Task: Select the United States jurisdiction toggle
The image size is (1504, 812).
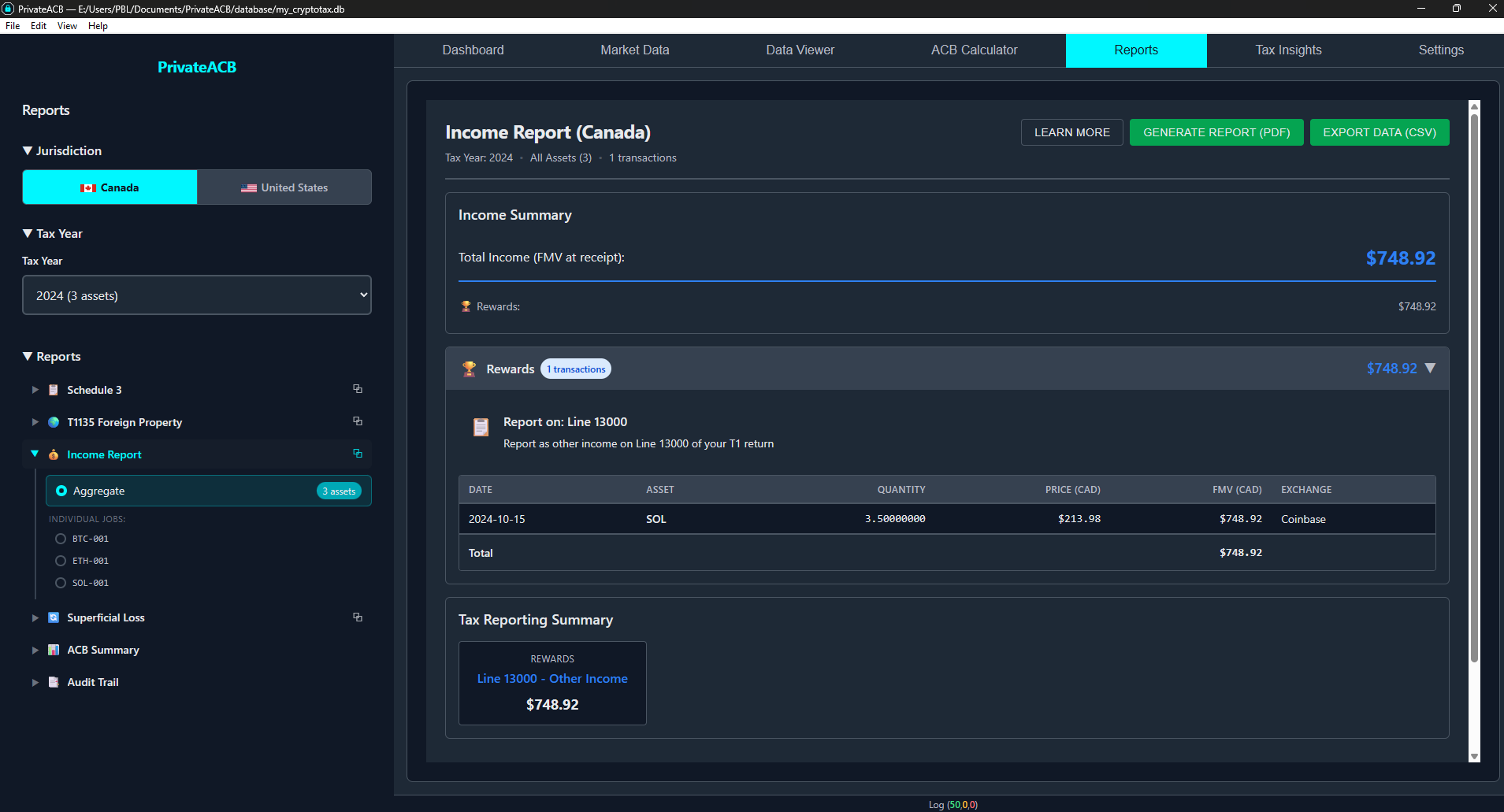Action: 284,187
